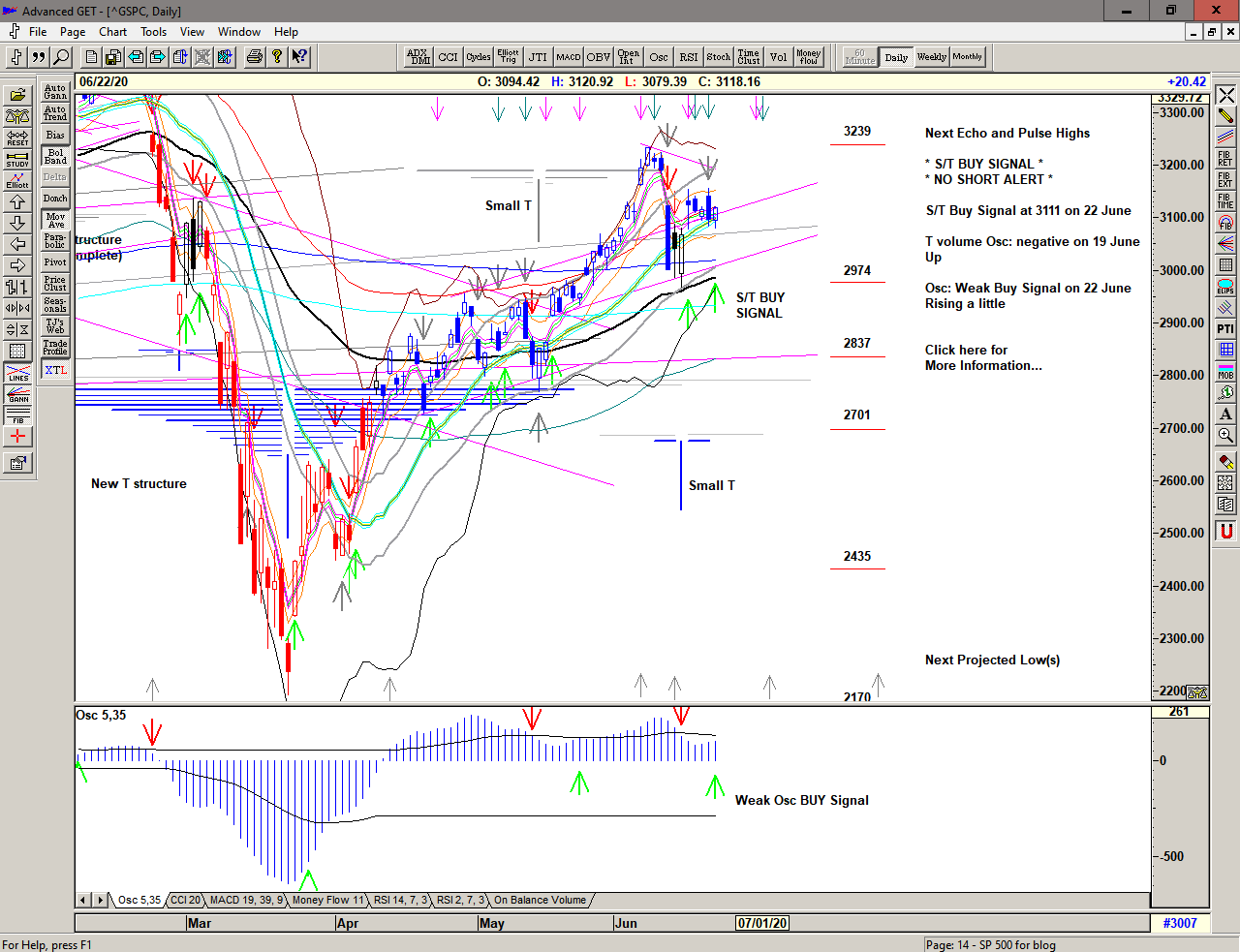Screen dimensions: 1240x952
Task: Click the 'Click here for More Information' text
Action: click(982, 357)
